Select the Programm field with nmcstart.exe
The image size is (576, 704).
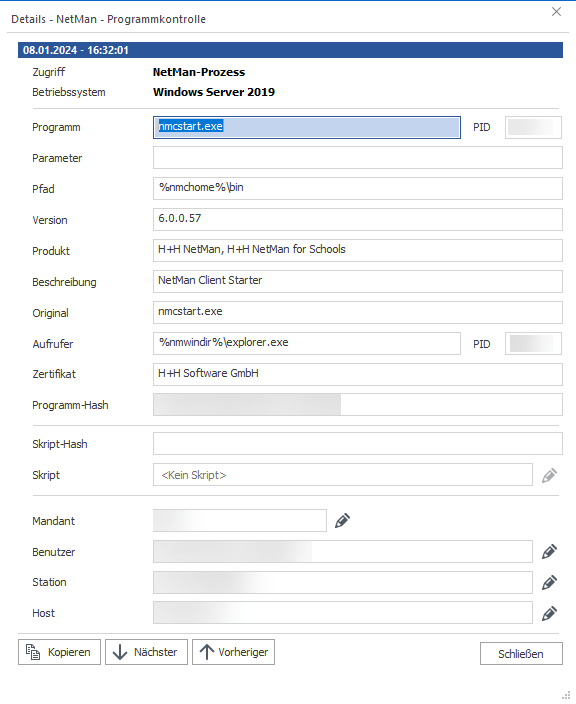307,127
